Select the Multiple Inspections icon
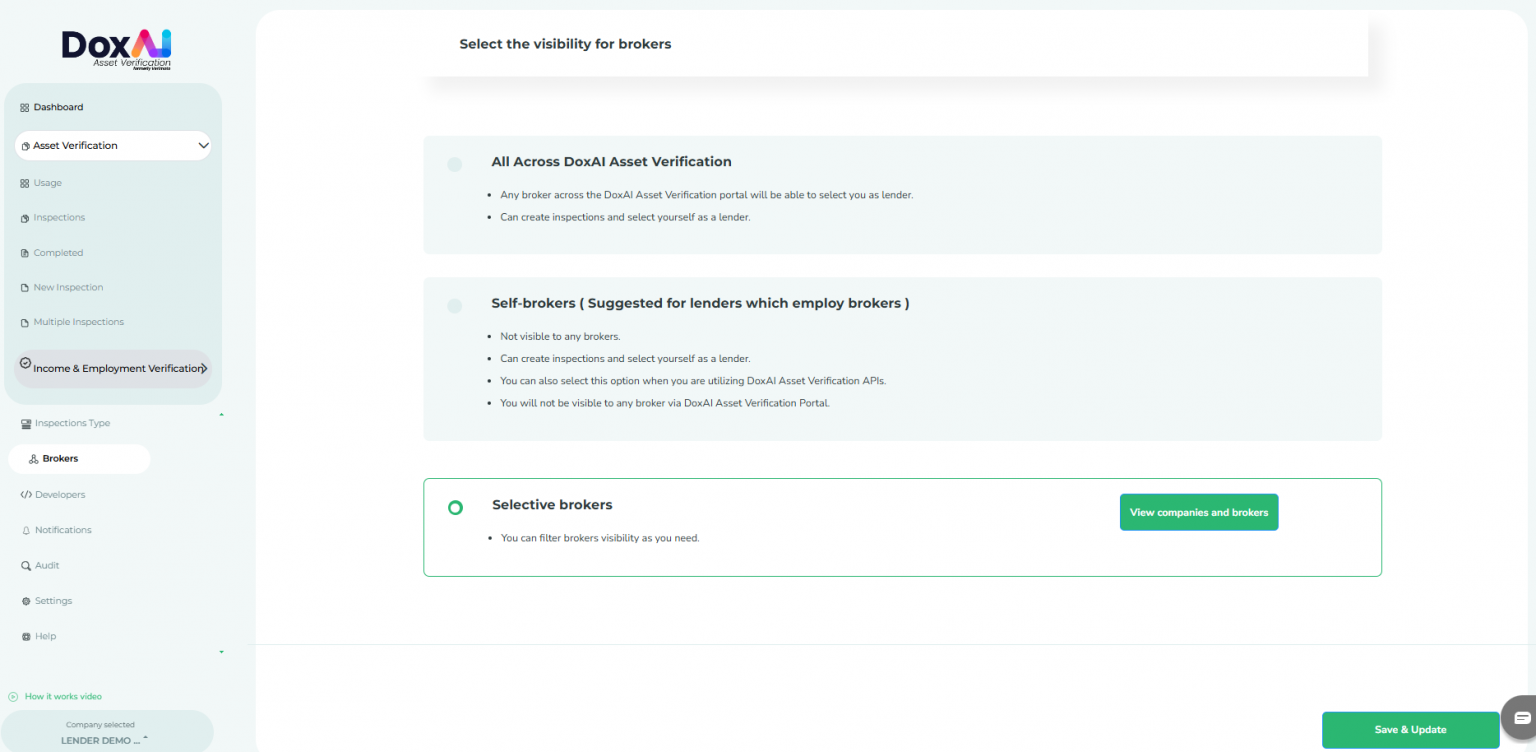Image resolution: width=1536 pixels, height=752 pixels. [x=23, y=321]
